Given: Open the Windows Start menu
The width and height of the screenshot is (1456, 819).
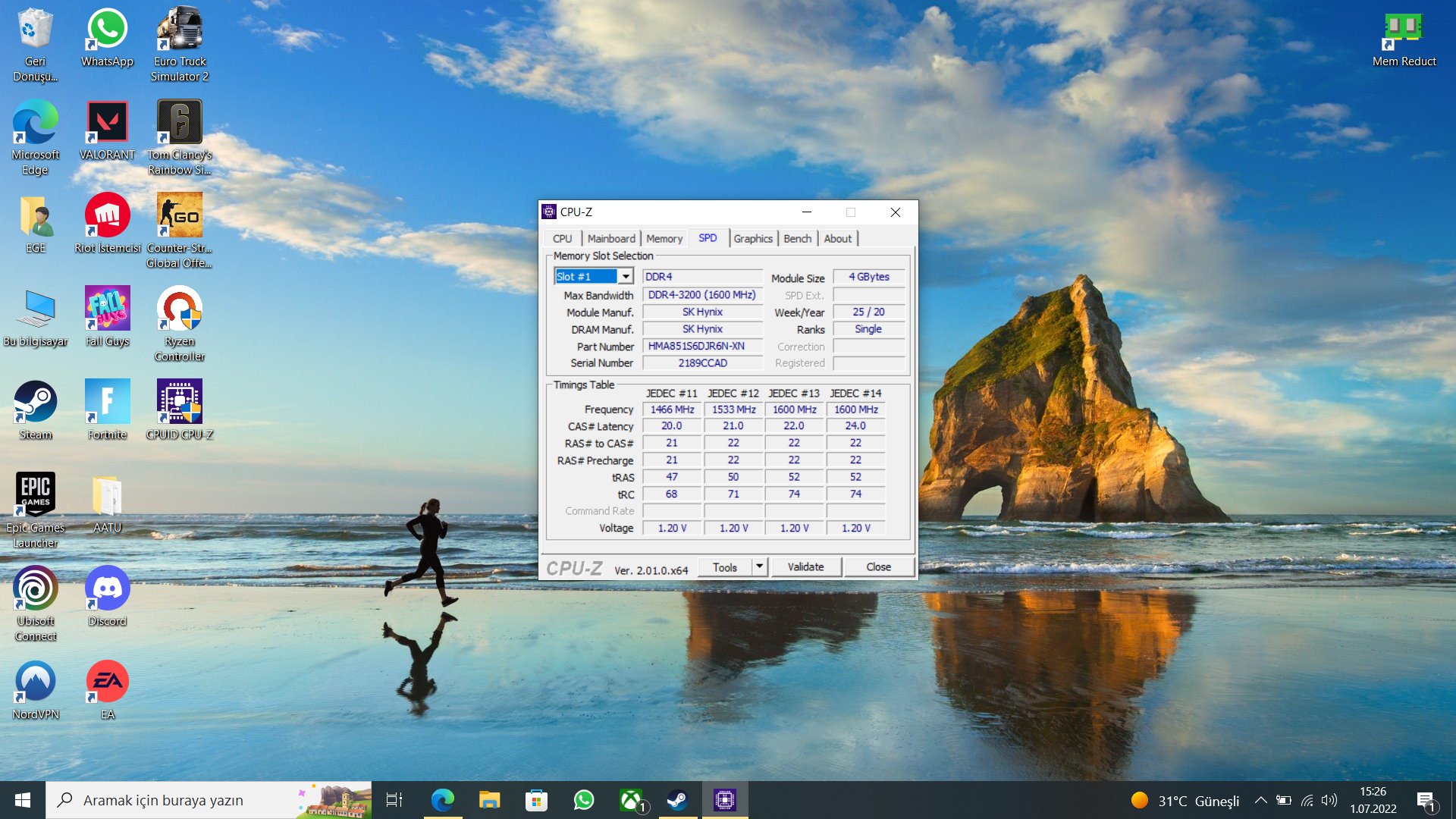Looking at the screenshot, I should (x=23, y=800).
